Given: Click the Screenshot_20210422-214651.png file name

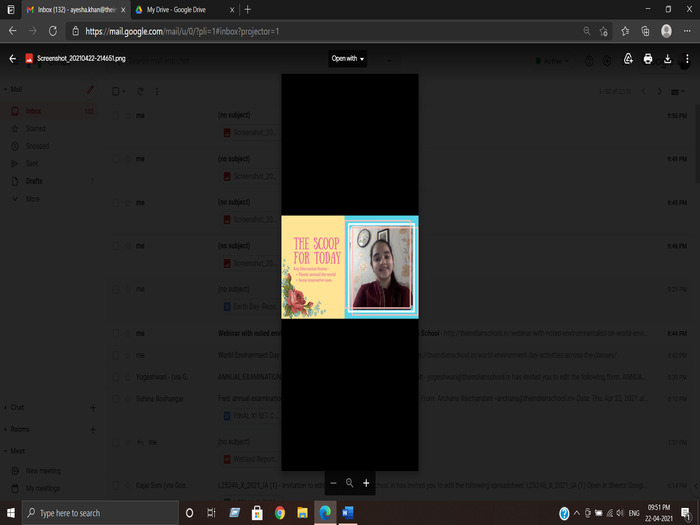Looking at the screenshot, I should point(81,58).
